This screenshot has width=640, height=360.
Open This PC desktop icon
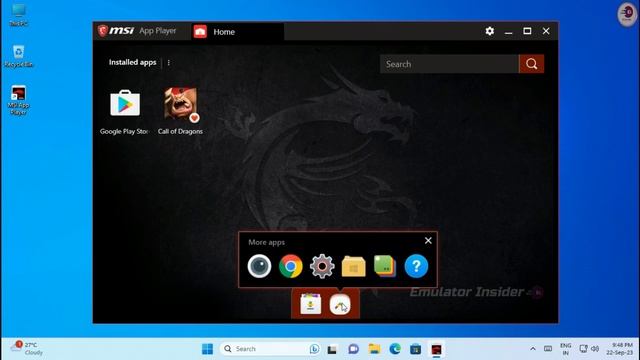[18, 15]
